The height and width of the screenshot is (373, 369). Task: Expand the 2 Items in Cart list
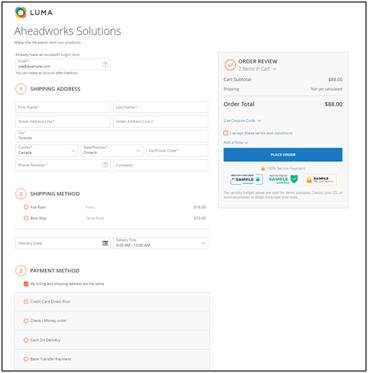[257, 69]
